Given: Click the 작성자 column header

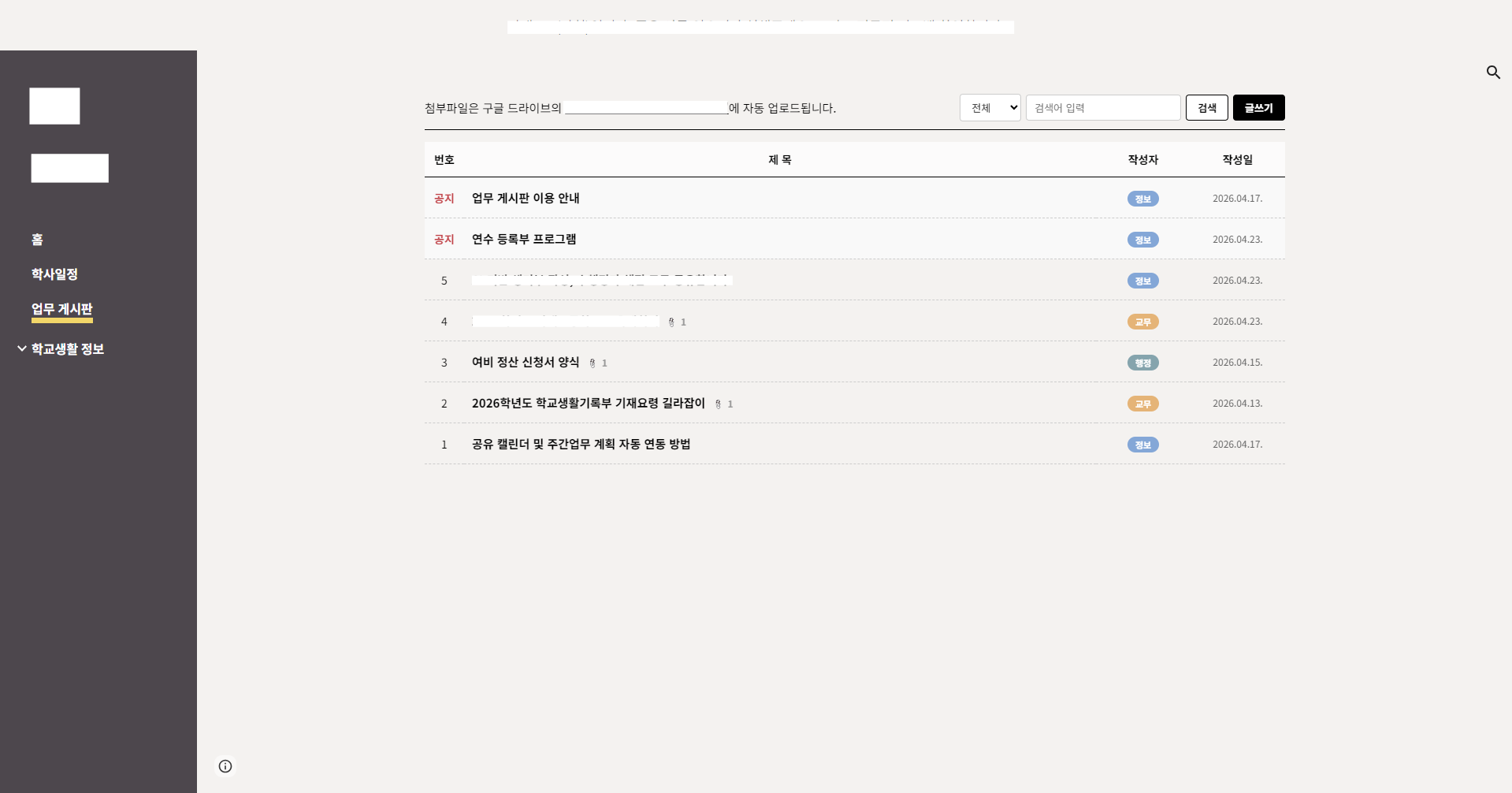Looking at the screenshot, I should pos(1143,160).
